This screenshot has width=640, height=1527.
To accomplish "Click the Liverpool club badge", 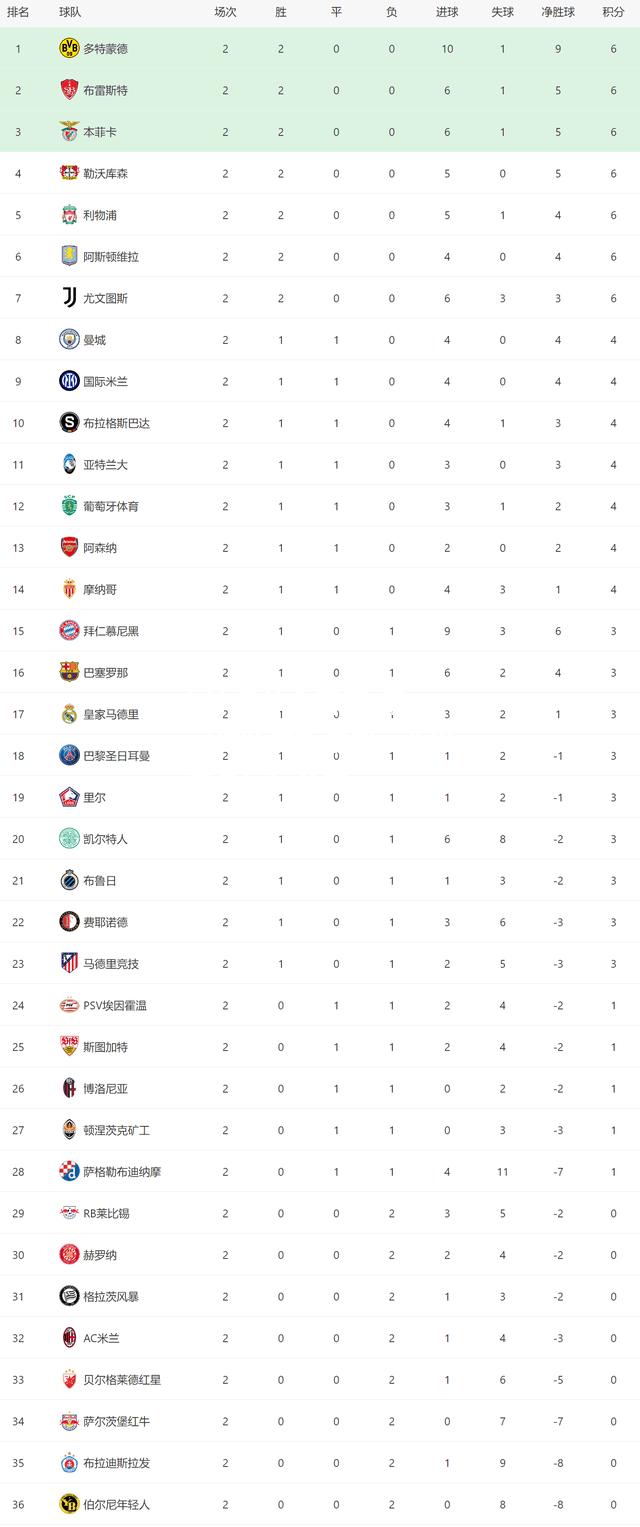I will pyautogui.click(x=69, y=215).
